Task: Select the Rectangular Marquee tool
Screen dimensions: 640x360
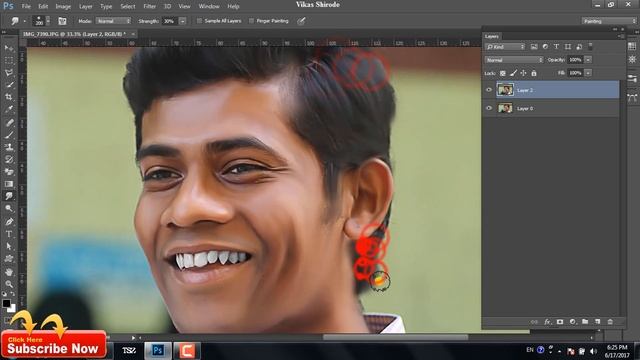Action: tap(9, 60)
